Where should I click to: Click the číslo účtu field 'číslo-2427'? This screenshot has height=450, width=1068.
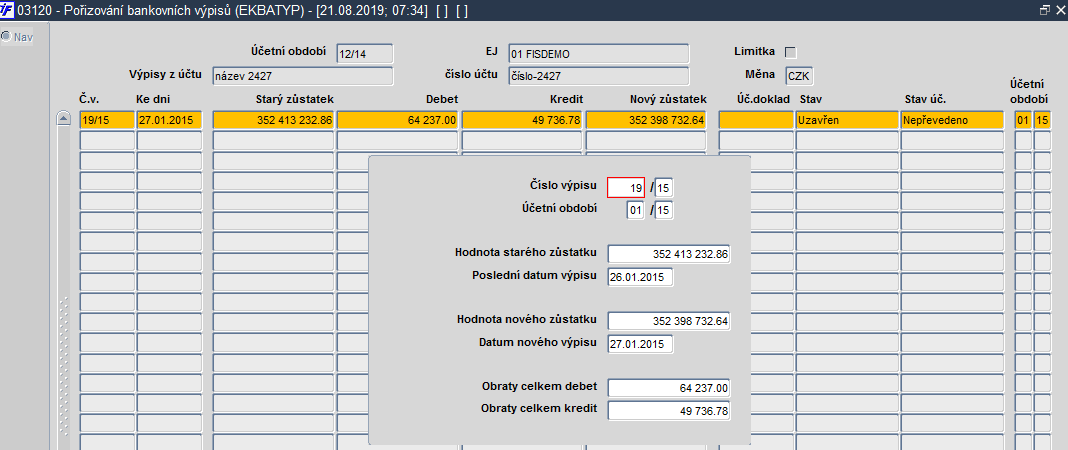click(x=599, y=76)
